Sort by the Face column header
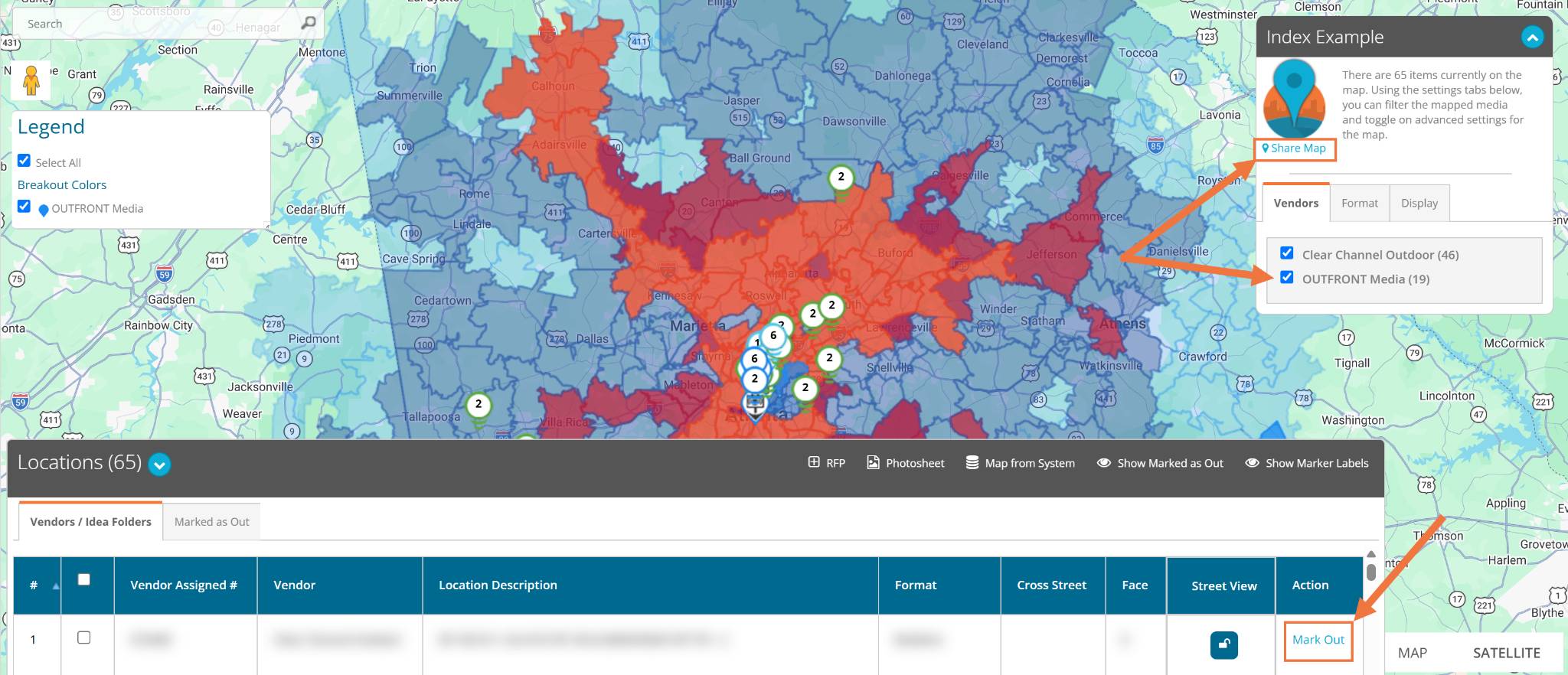Image resolution: width=1568 pixels, height=675 pixels. point(1136,585)
